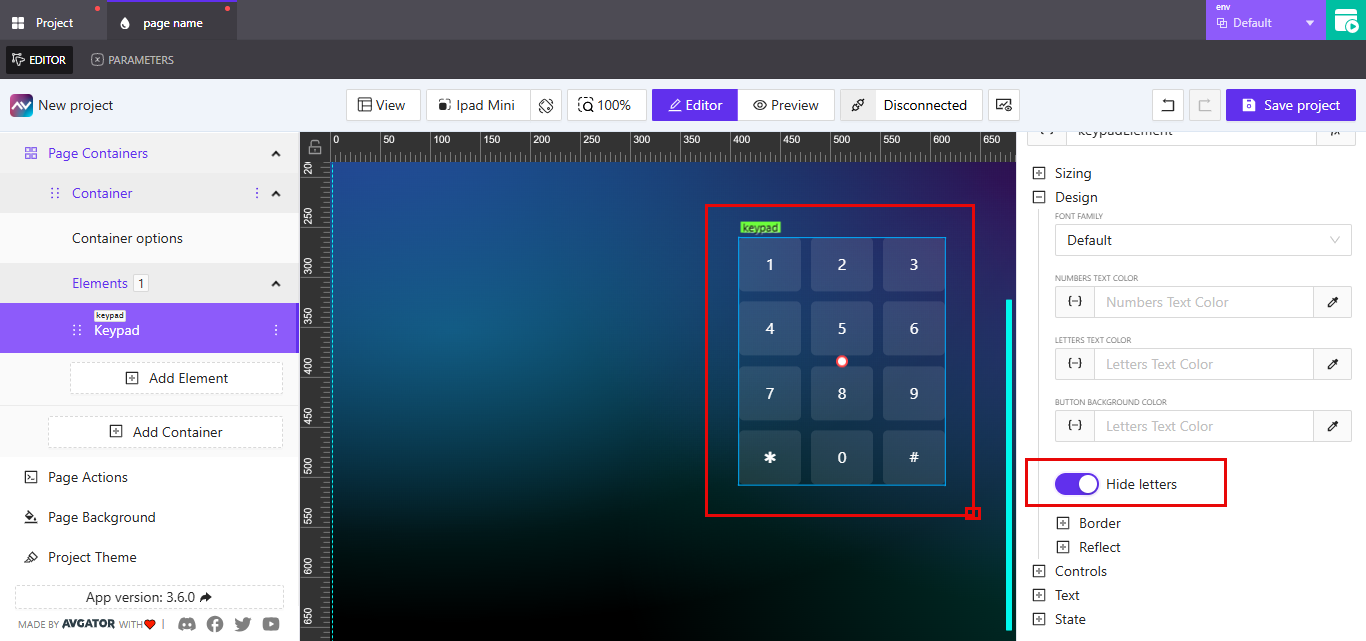Viewport: 1366px width, 641px height.
Task: Click the device rotation icon in the toolbar
Action: [546, 104]
